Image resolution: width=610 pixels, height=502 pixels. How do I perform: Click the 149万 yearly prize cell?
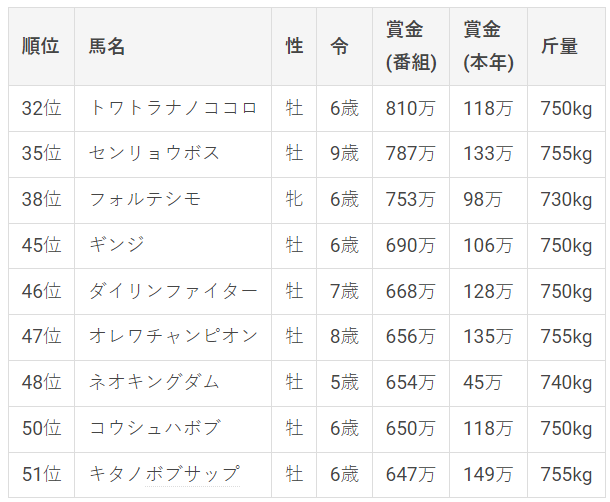click(x=487, y=474)
